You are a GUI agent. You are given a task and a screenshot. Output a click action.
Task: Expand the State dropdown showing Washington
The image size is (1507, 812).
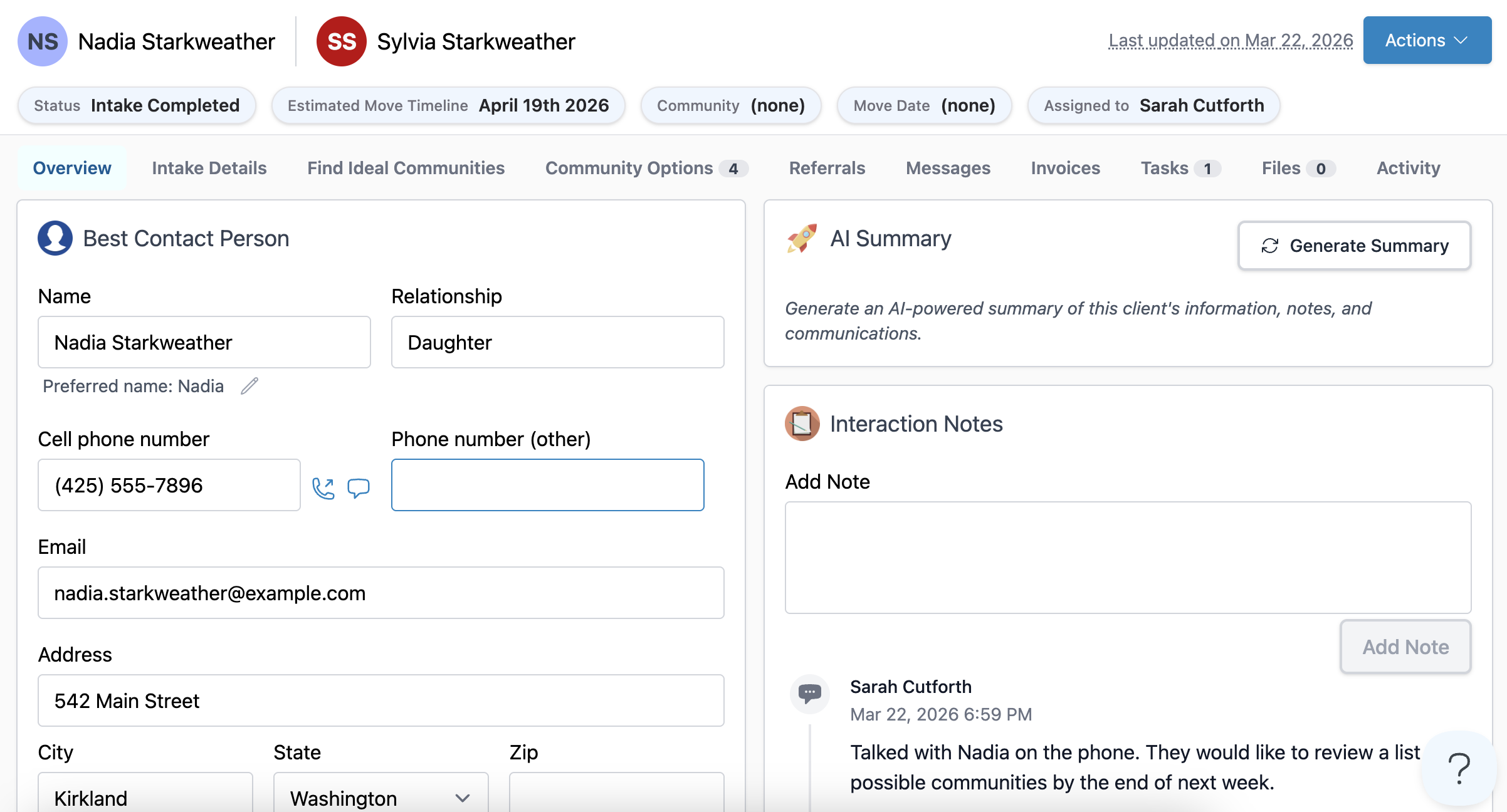381,798
